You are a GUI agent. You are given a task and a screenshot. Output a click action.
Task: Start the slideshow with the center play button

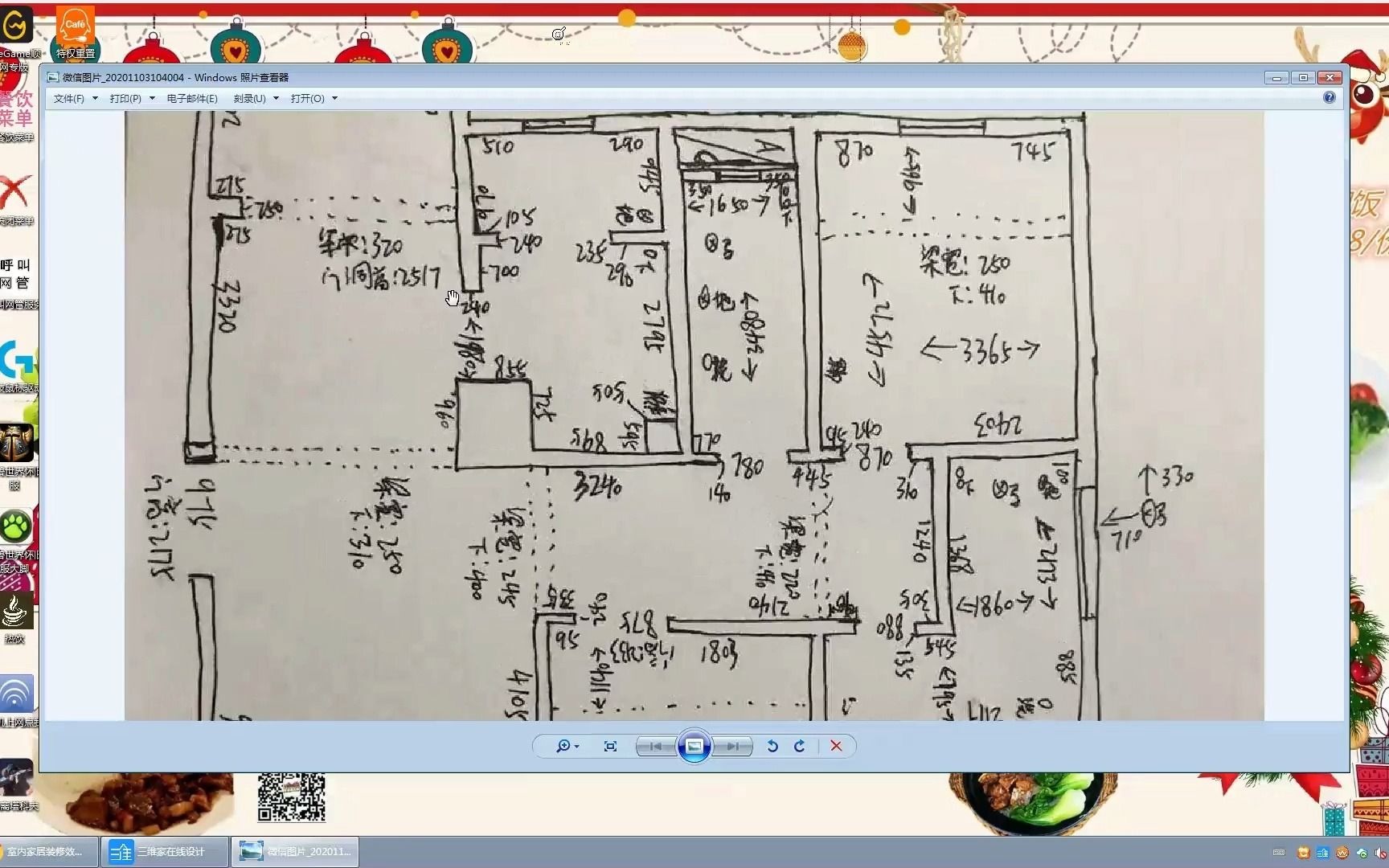pos(694,746)
